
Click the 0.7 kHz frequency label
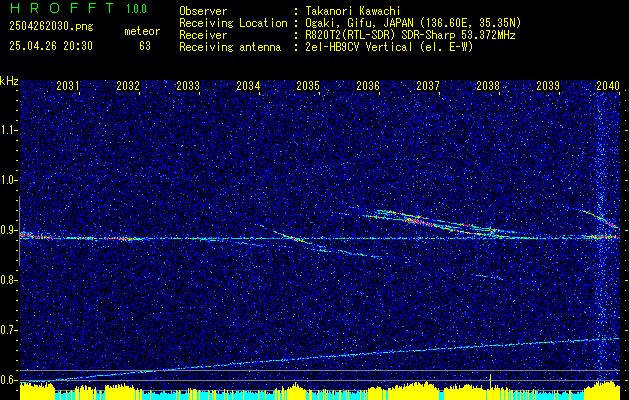click(9, 330)
